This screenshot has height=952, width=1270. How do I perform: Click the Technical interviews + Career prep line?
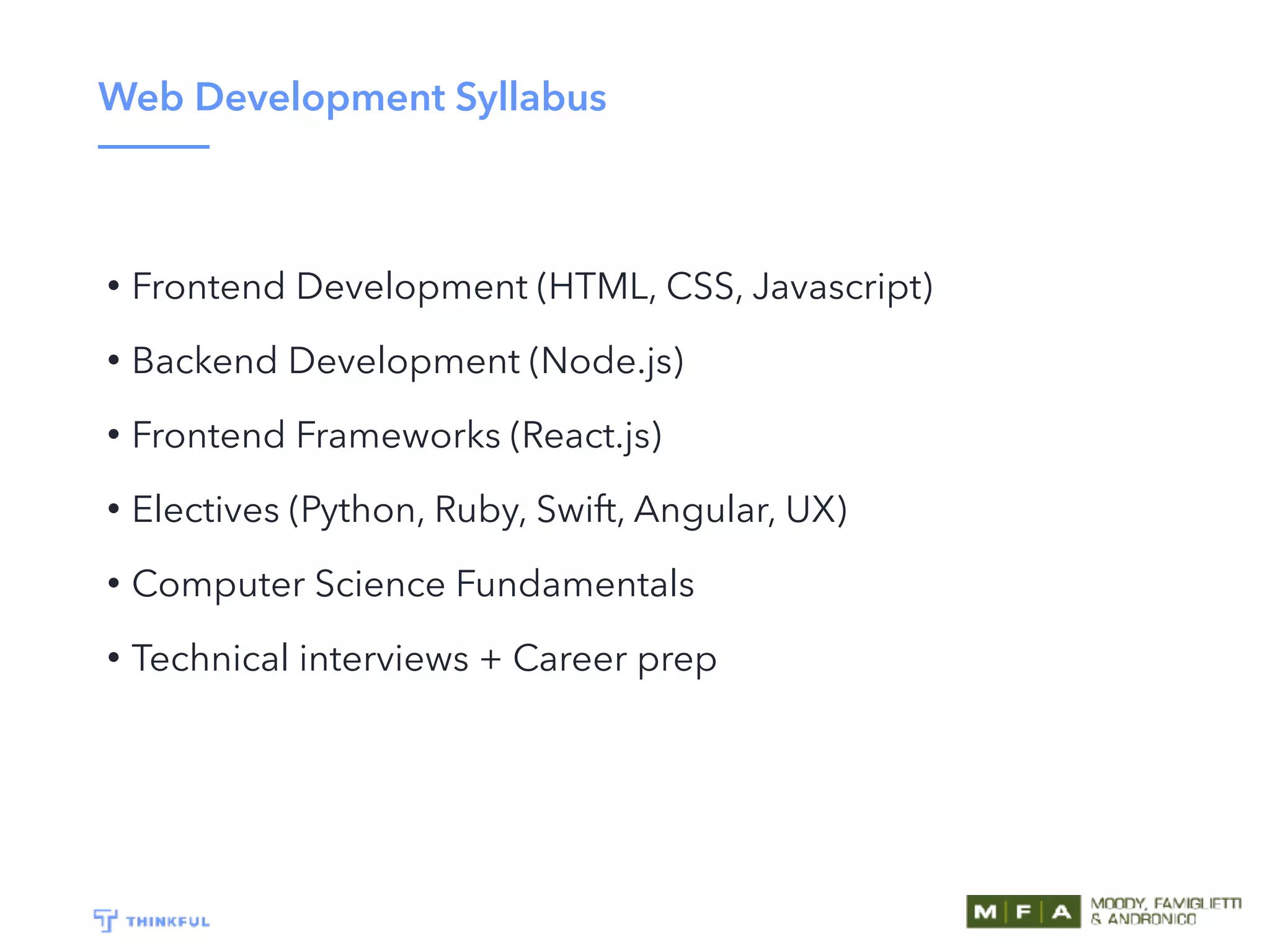(x=424, y=658)
